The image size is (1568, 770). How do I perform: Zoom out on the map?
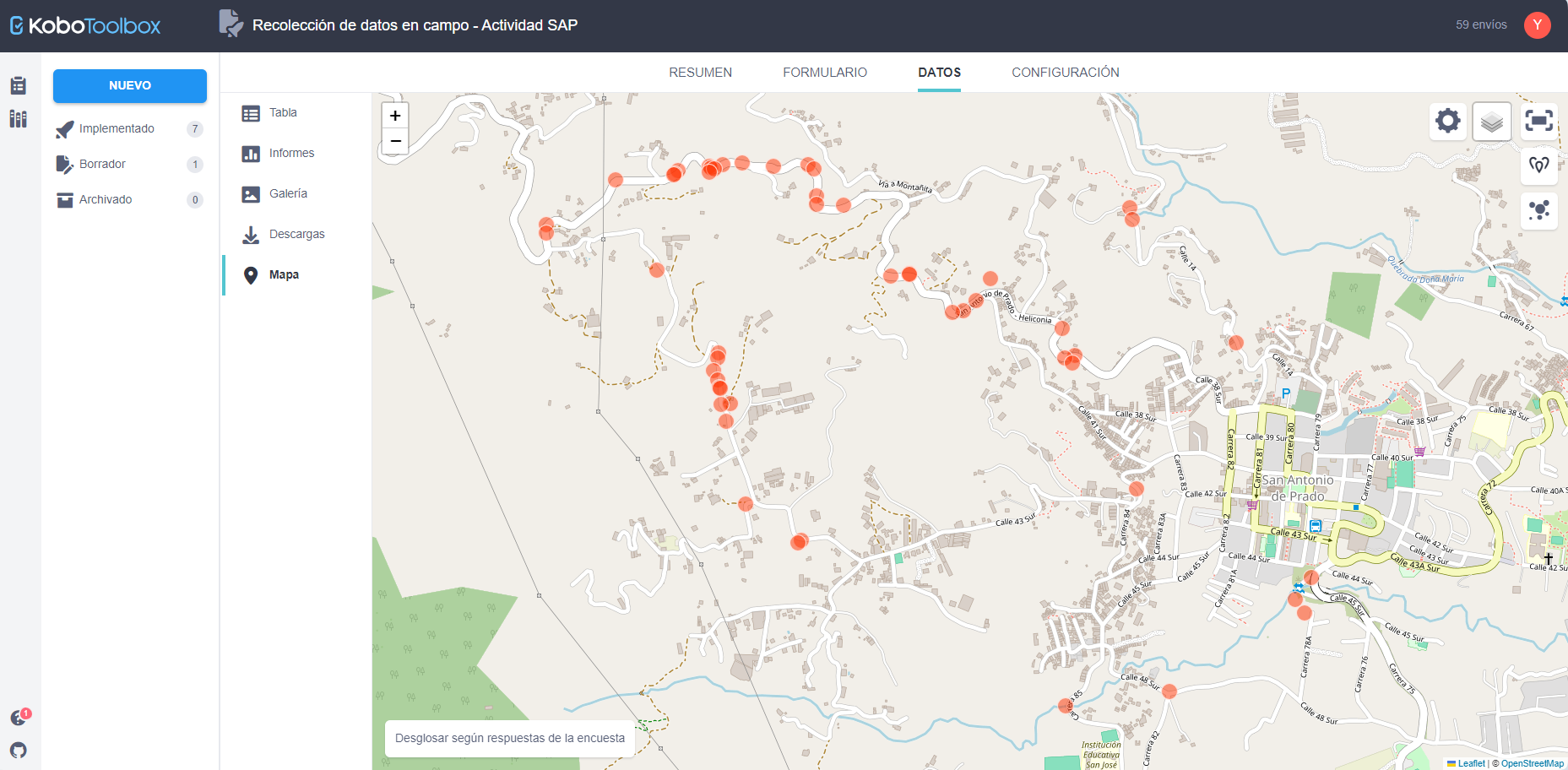[395, 141]
